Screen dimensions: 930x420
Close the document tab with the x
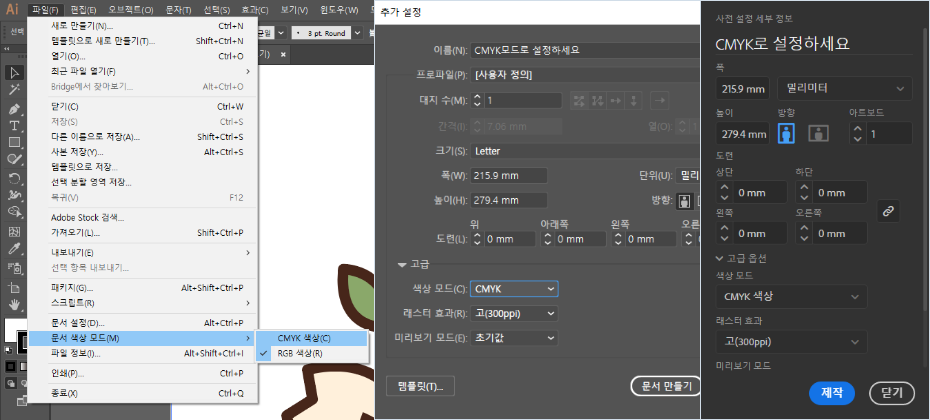283,54
